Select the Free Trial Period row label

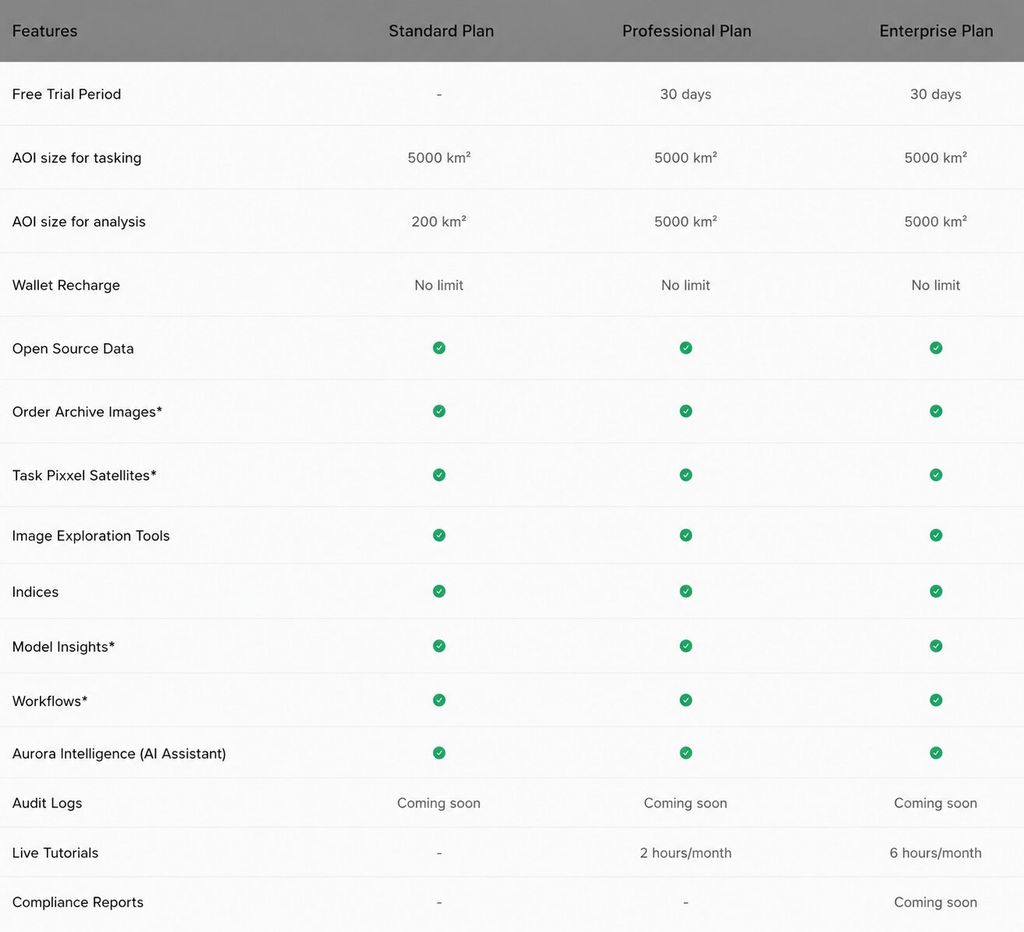click(x=67, y=94)
